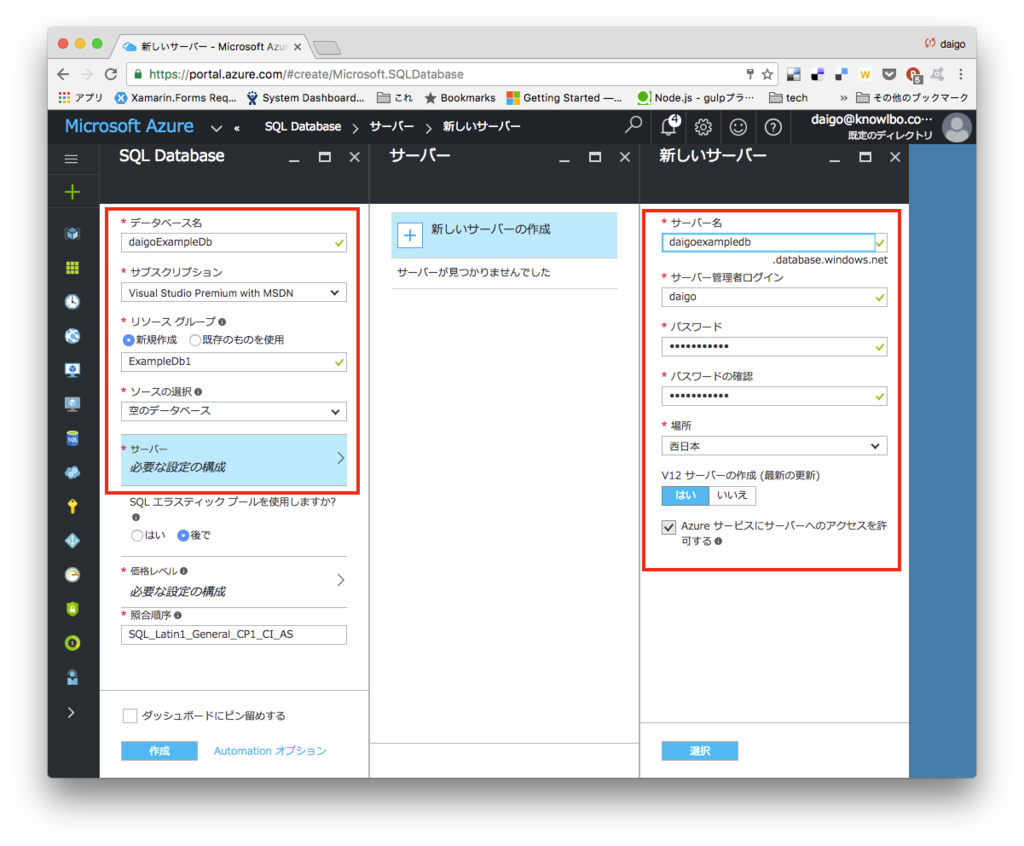Click 新しいサーバーの作成 item
Image resolution: width=1024 pixels, height=846 pixels.
504,235
